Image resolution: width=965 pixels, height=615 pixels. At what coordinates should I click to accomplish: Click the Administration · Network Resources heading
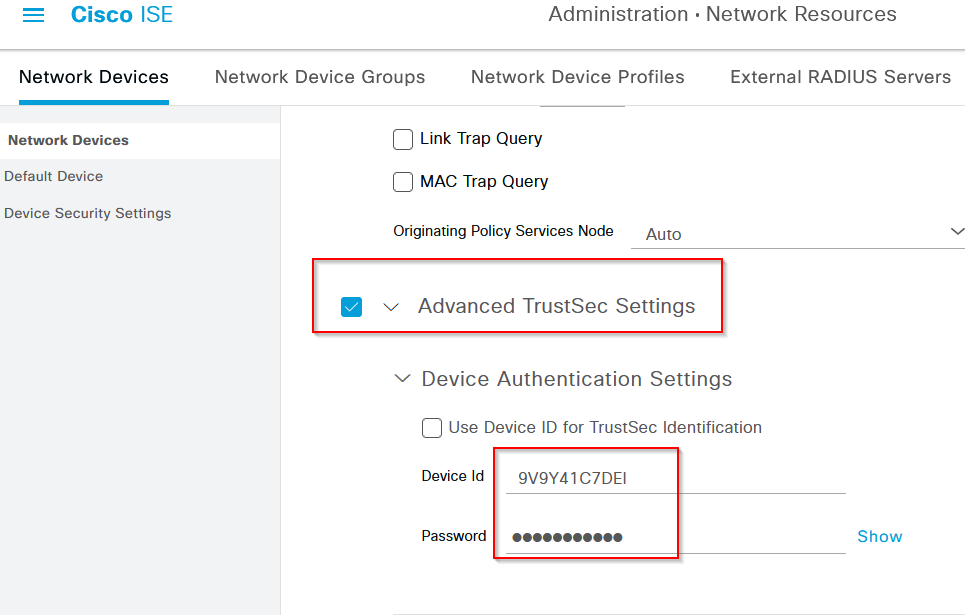tap(723, 14)
